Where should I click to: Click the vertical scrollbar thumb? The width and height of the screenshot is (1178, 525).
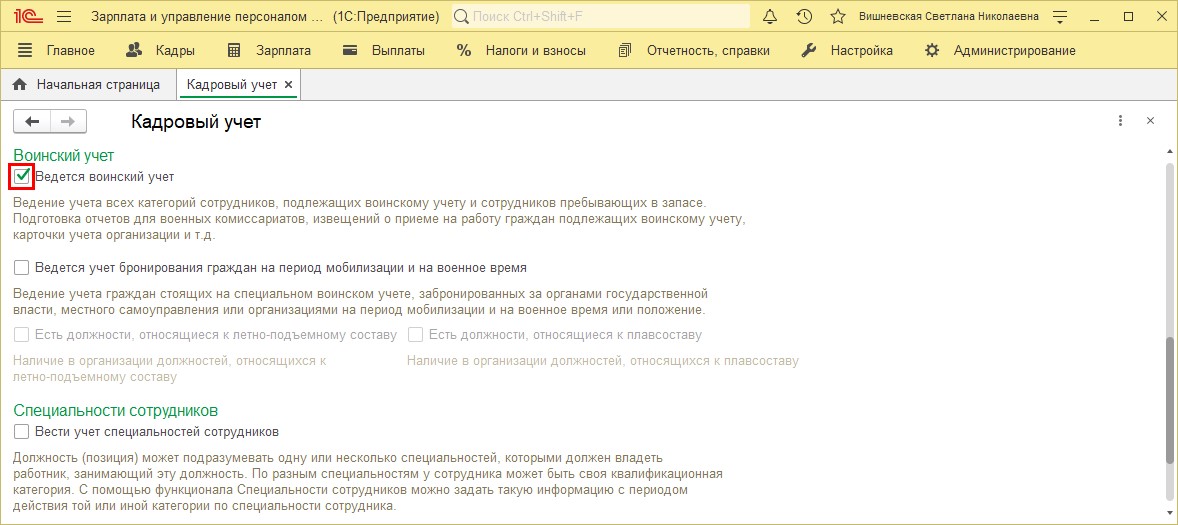pyautogui.click(x=1170, y=400)
